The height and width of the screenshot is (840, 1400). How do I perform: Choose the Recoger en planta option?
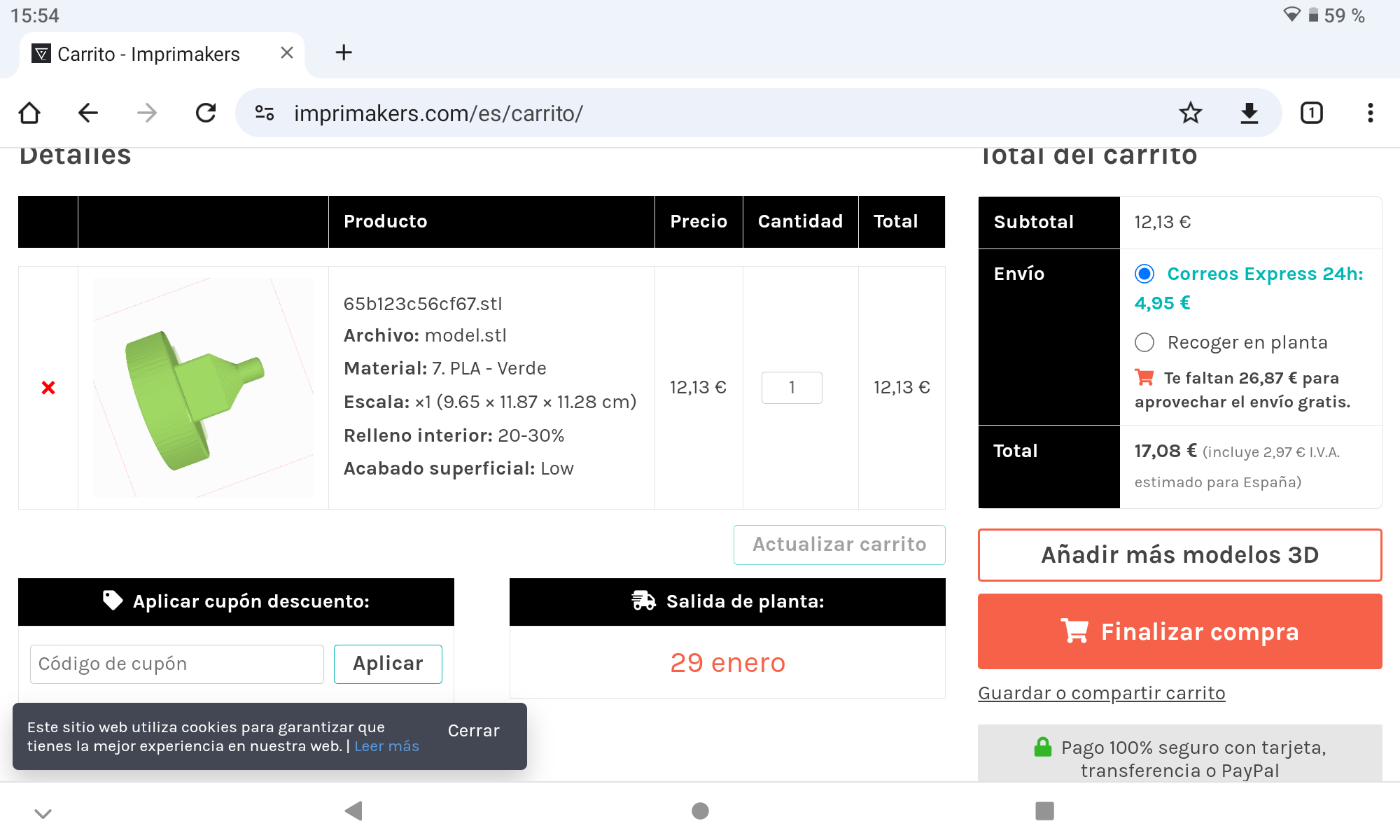click(x=1144, y=342)
